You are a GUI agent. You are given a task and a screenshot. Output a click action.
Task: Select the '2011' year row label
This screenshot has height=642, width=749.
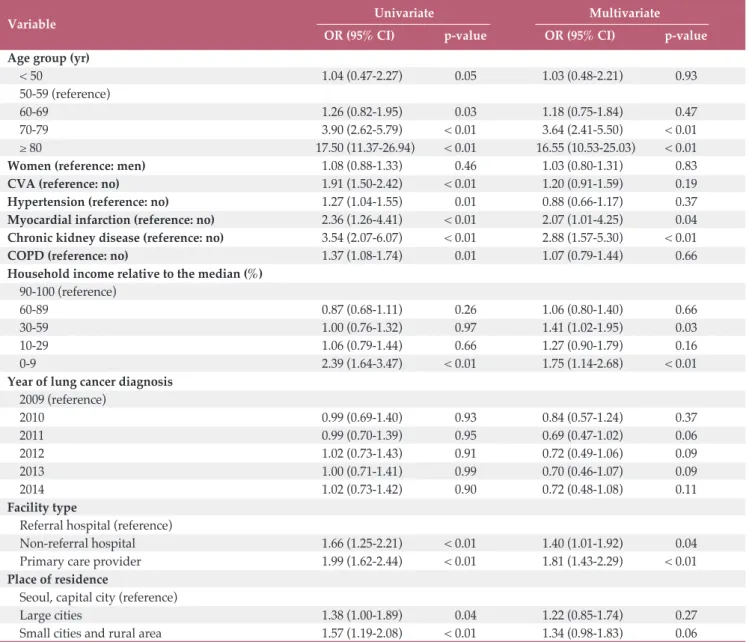(32, 436)
